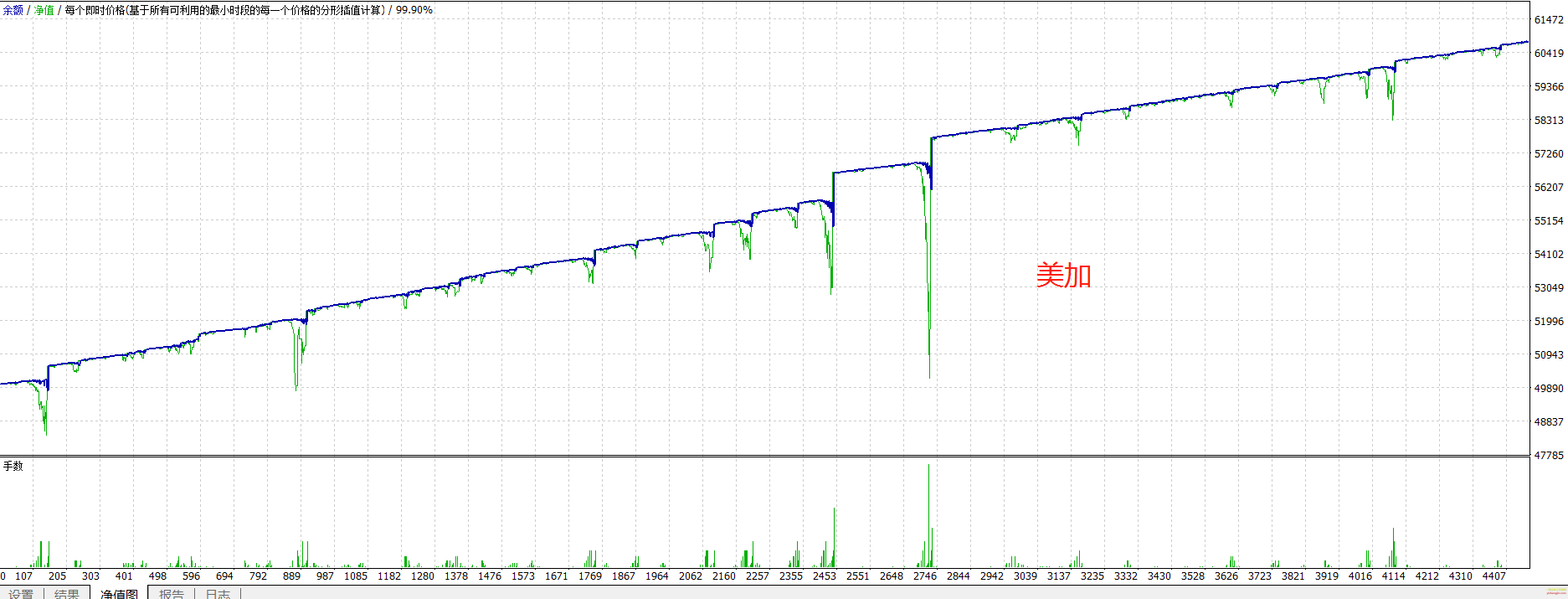Viewport: 1568px width, 599px height.
Task: Click the 61472 price axis value
Action: click(x=1549, y=19)
